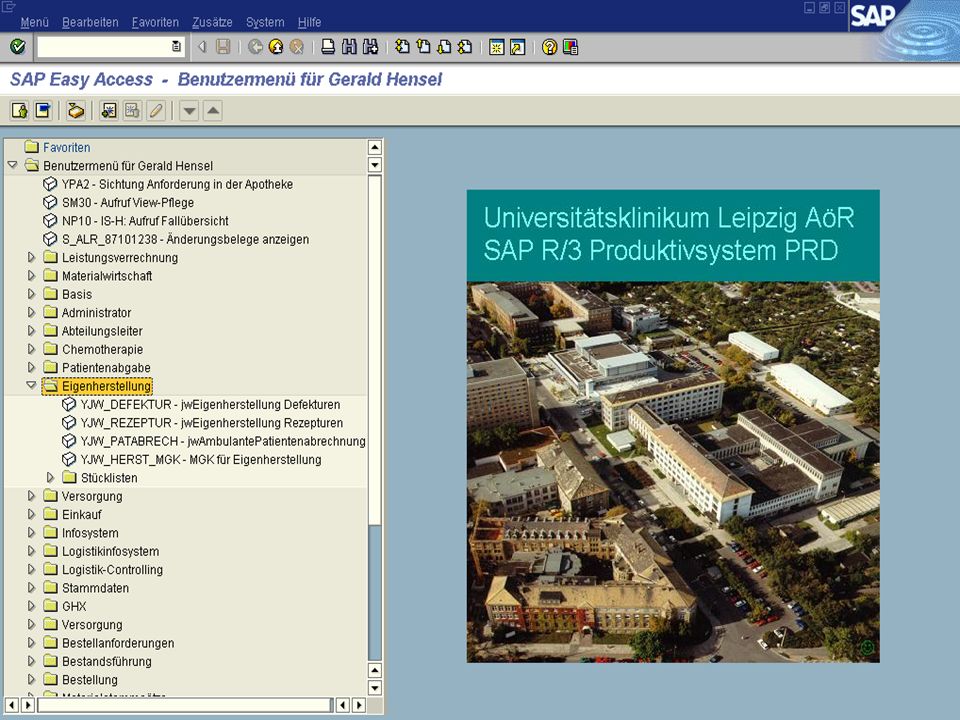This screenshot has width=960, height=720.
Task: Select YJW_REZEPTUR - jwEigenherstellung Rezepturen
Action: pos(211,423)
